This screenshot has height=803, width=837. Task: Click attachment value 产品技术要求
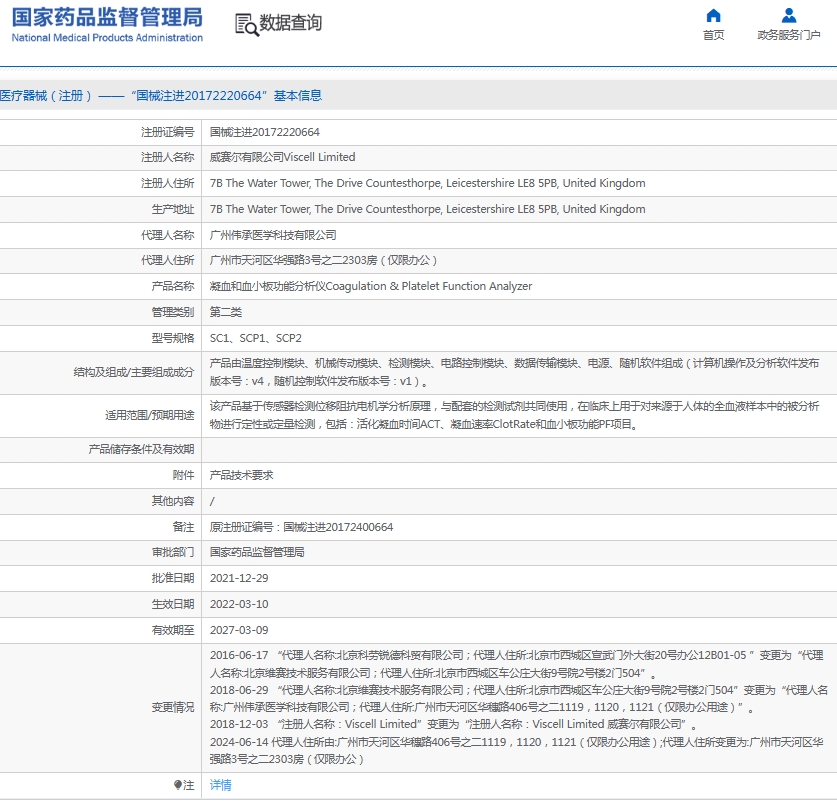click(241, 475)
